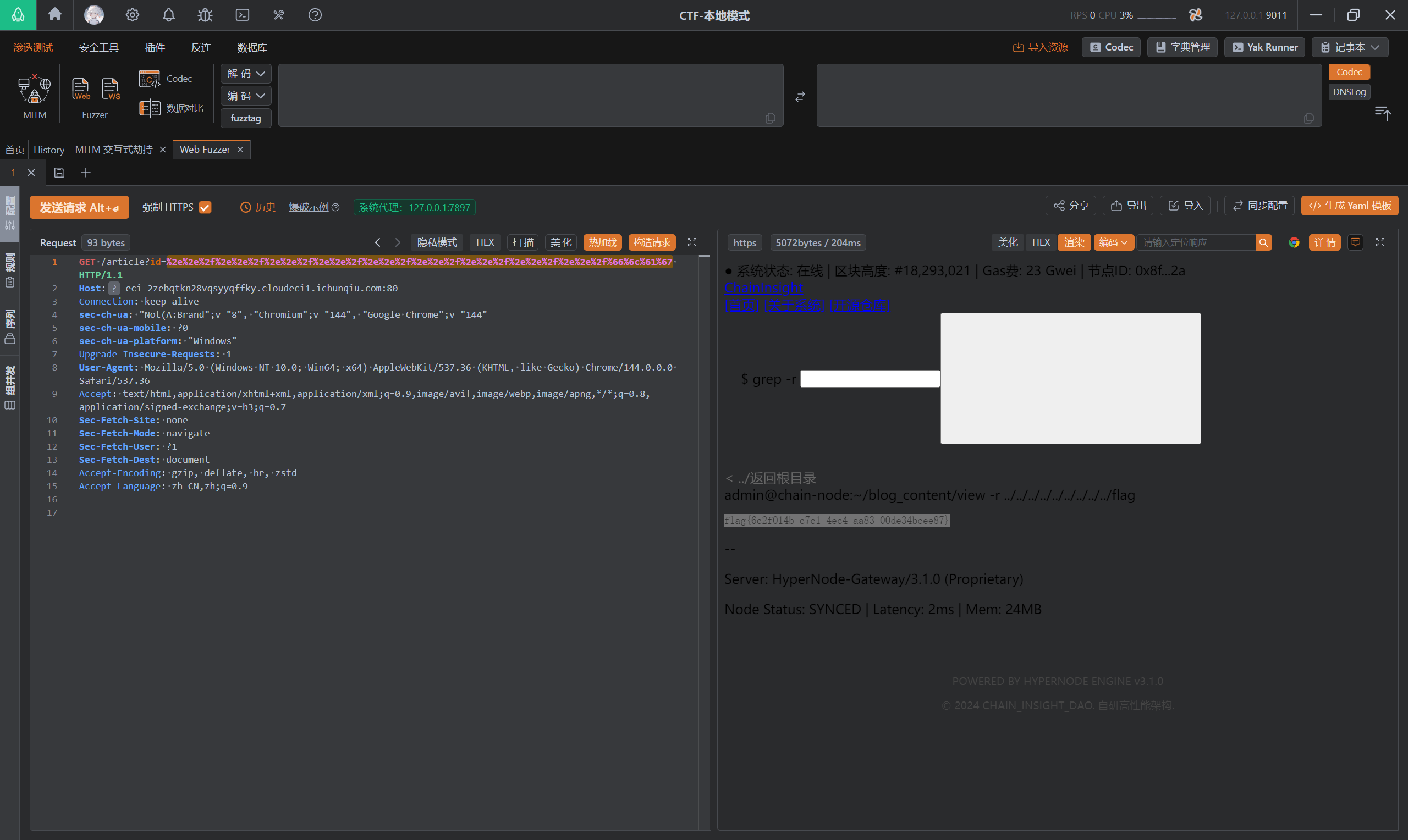Open settings gear icon in top bar

tap(133, 15)
